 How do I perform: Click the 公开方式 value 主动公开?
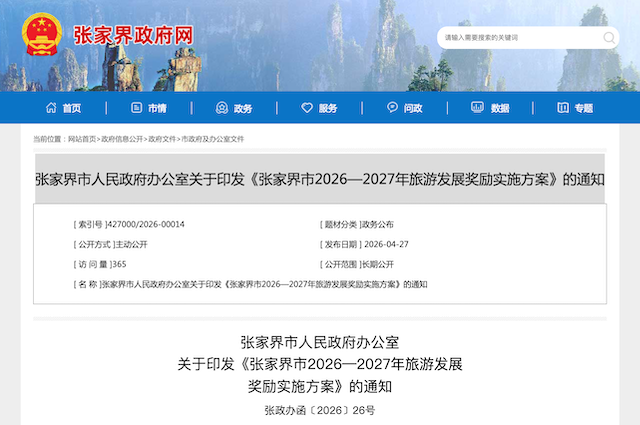point(131,245)
